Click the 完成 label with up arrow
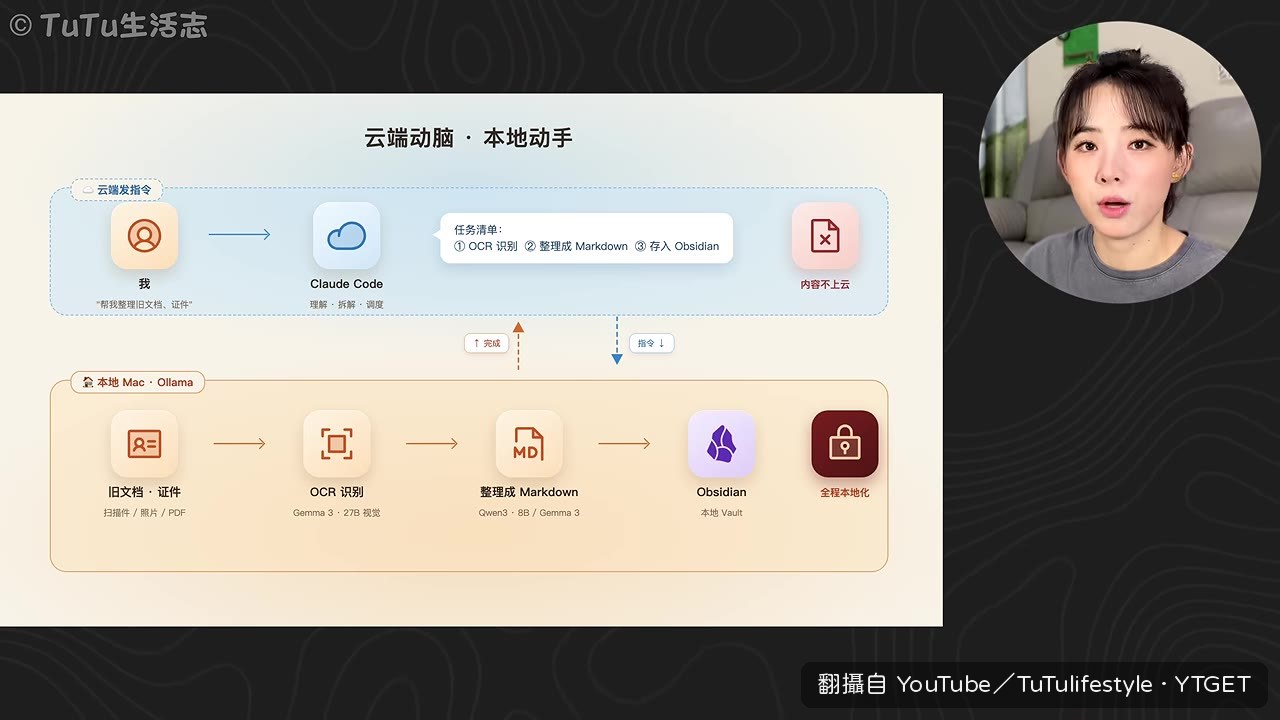 click(486, 343)
